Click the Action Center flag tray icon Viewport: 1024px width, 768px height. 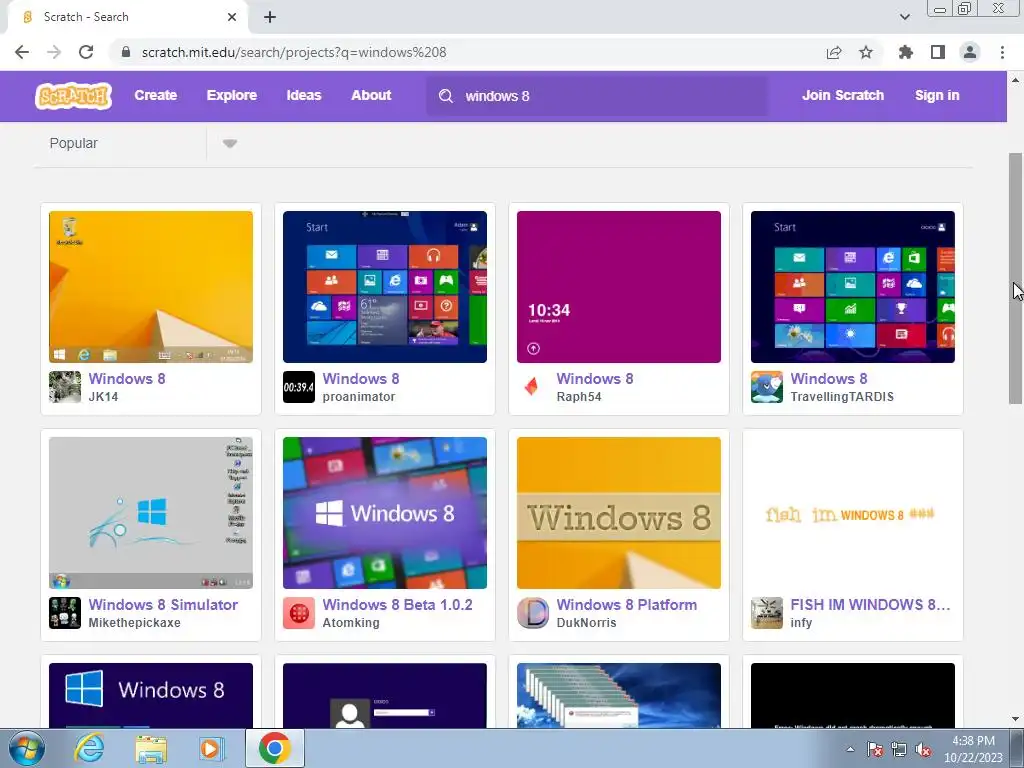point(874,750)
